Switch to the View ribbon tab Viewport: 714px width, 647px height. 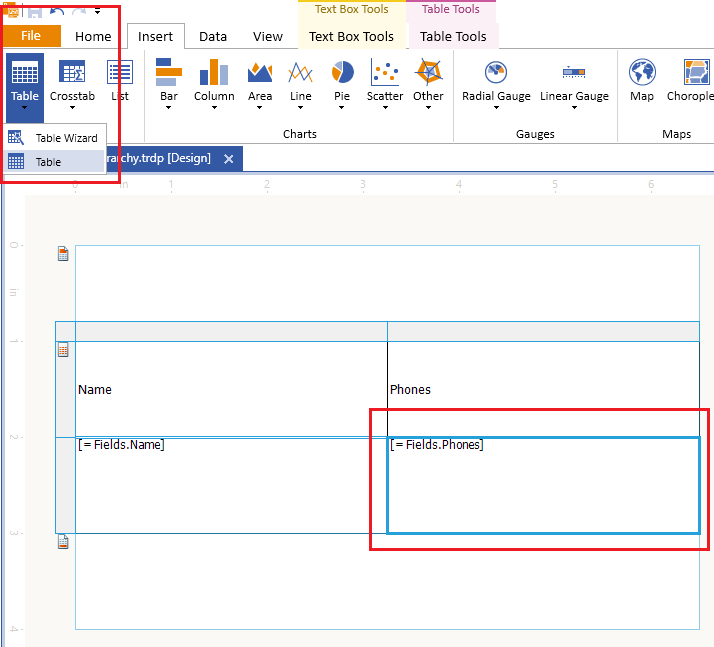(268, 36)
